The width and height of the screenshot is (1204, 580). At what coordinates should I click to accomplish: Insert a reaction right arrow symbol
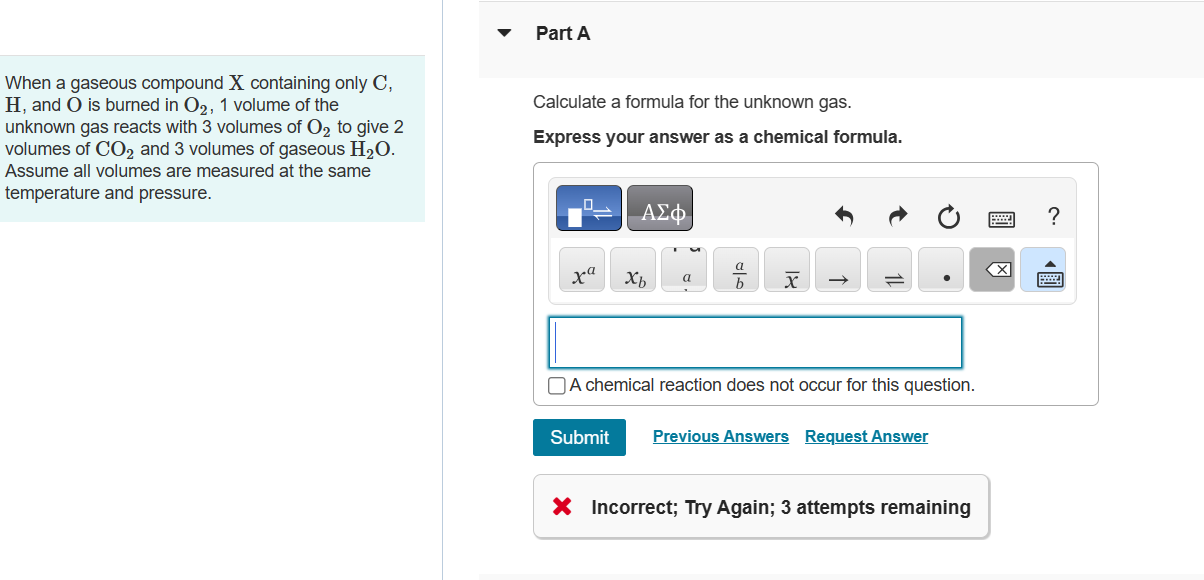(x=838, y=269)
